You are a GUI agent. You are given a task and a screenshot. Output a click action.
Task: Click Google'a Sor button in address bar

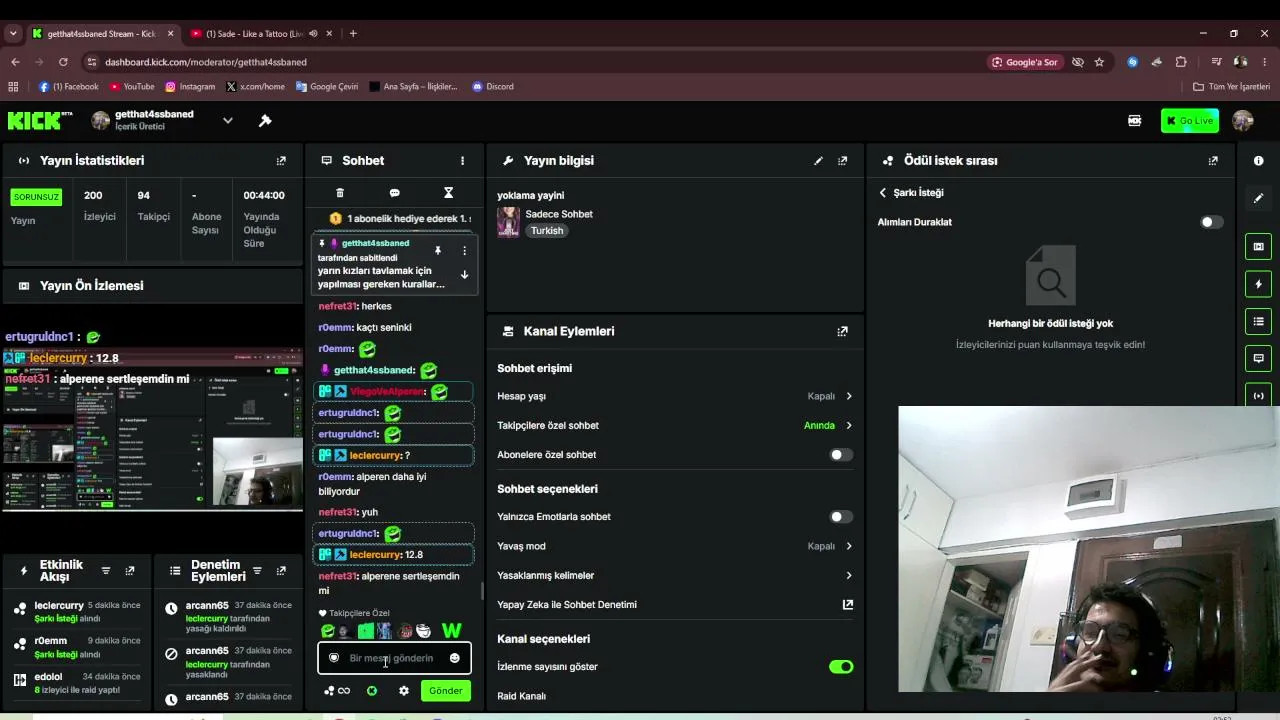pos(1024,62)
